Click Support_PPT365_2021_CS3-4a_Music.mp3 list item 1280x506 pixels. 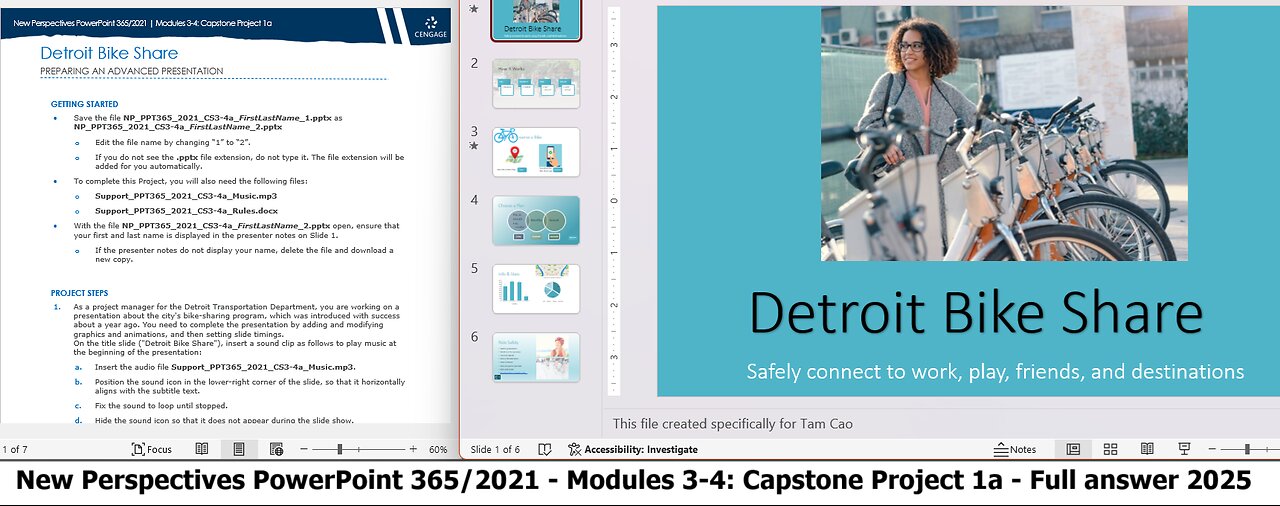[x=185, y=196]
